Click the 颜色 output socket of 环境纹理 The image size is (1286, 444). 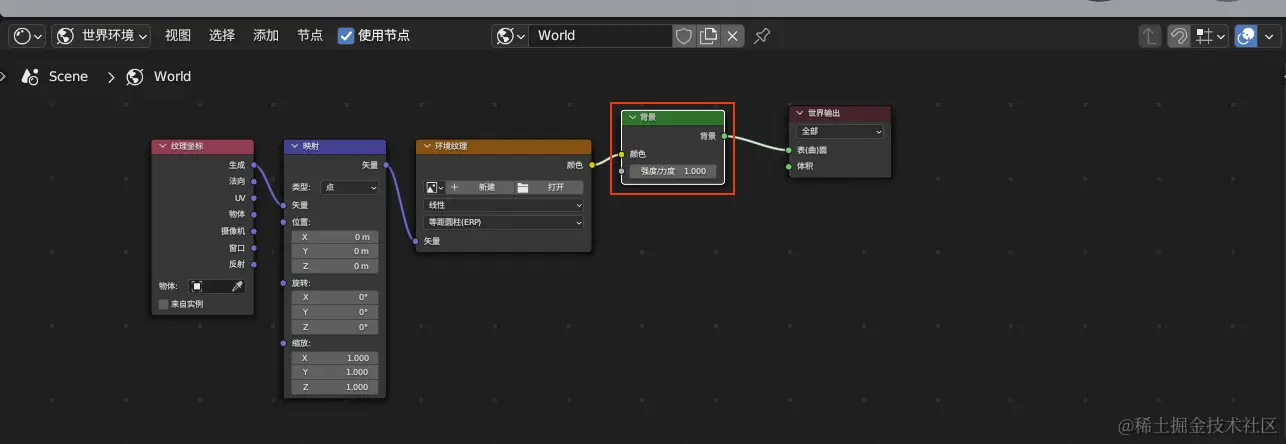(x=592, y=165)
